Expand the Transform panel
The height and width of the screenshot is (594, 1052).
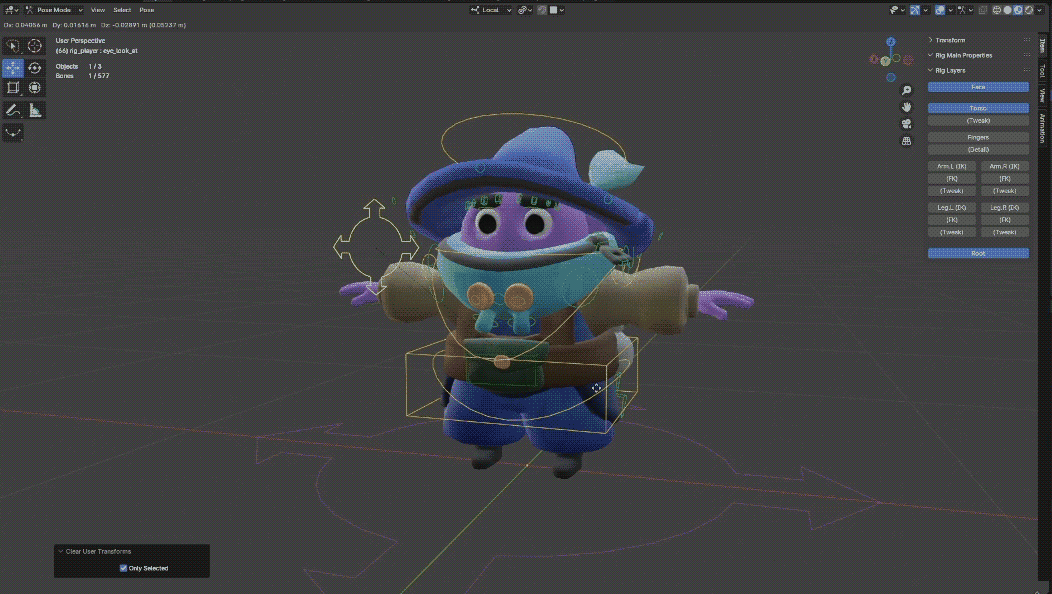(x=950, y=40)
